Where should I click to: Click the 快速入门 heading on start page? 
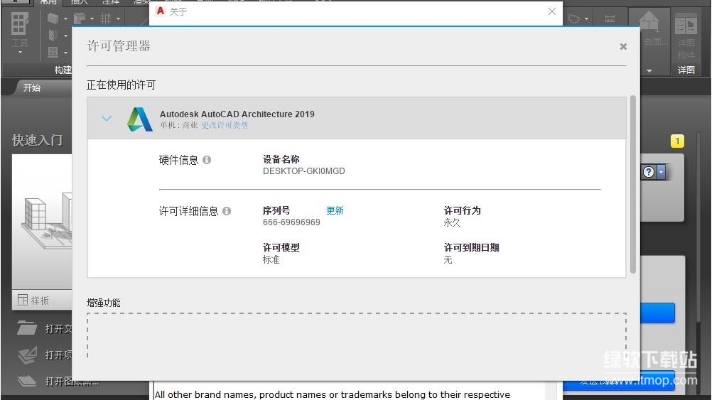point(38,140)
